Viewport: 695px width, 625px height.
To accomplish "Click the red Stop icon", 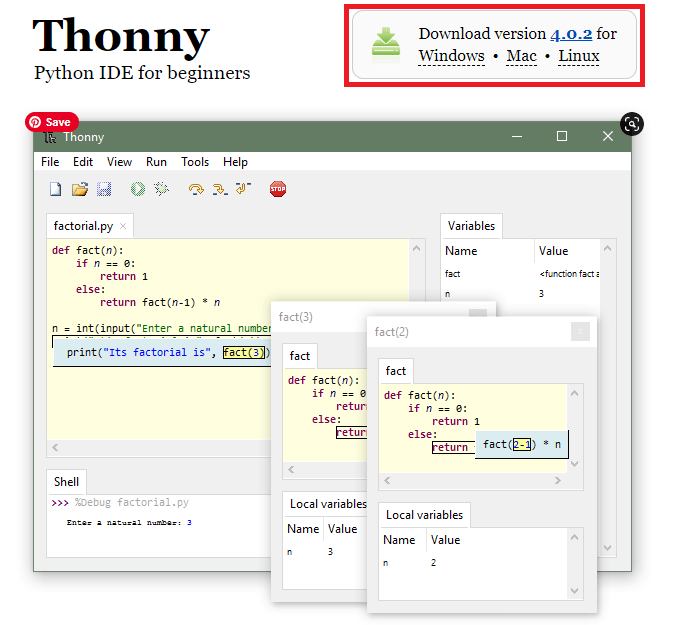I will coord(278,189).
